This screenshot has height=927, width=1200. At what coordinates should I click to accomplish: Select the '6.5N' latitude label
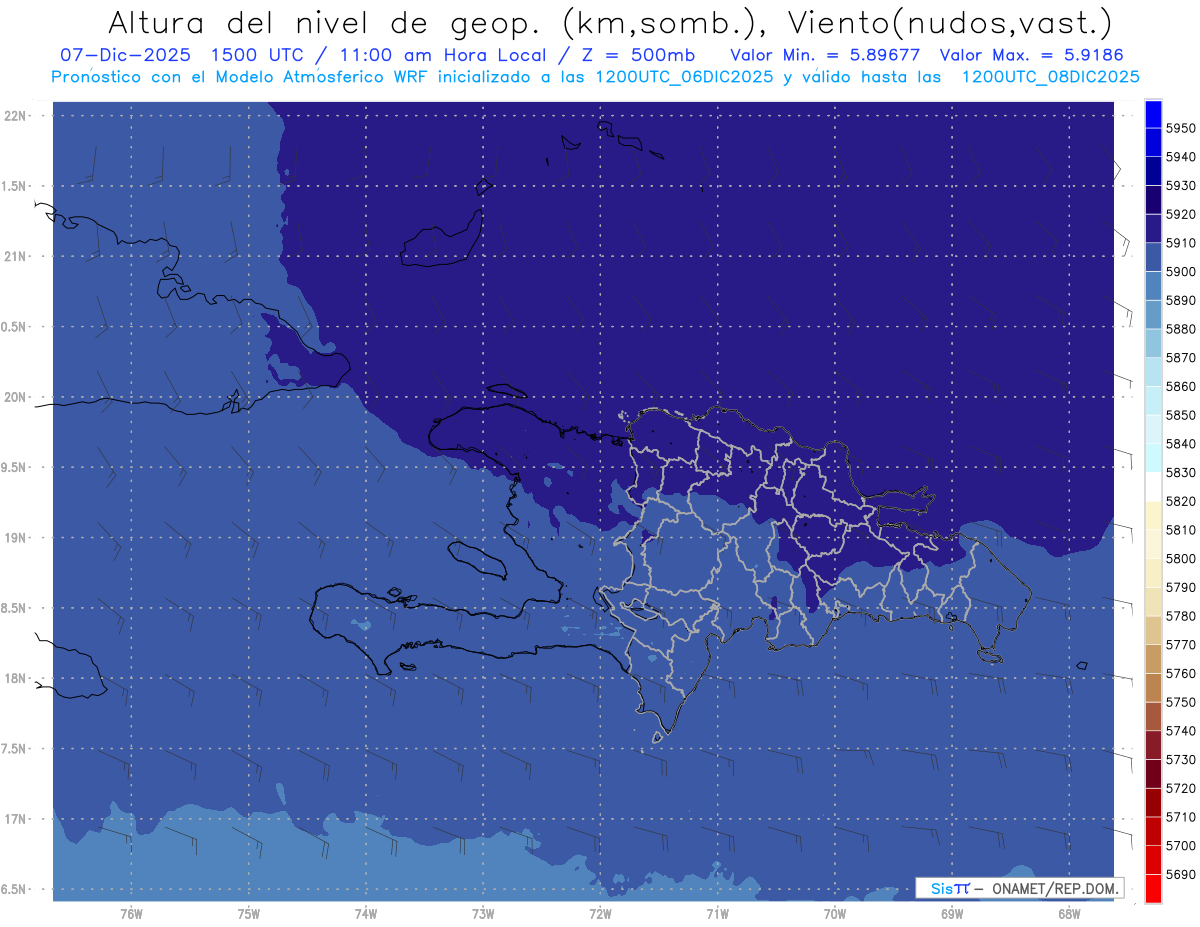pyautogui.click(x=13, y=889)
